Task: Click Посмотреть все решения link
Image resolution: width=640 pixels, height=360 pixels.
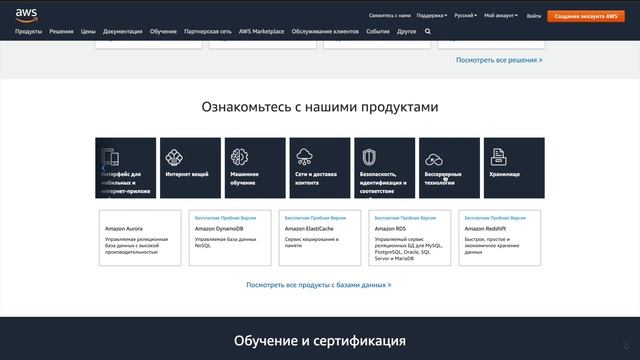Action: pos(499,60)
